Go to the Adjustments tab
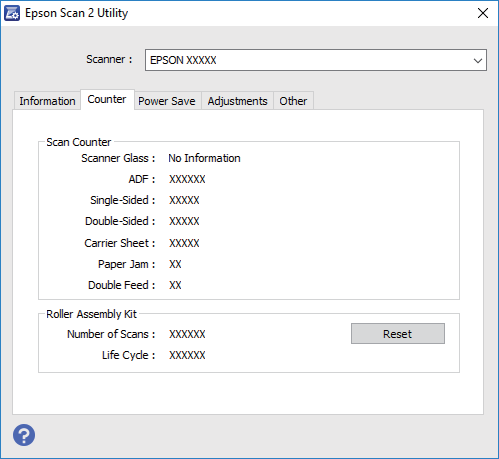499x459 pixels. pos(237,101)
